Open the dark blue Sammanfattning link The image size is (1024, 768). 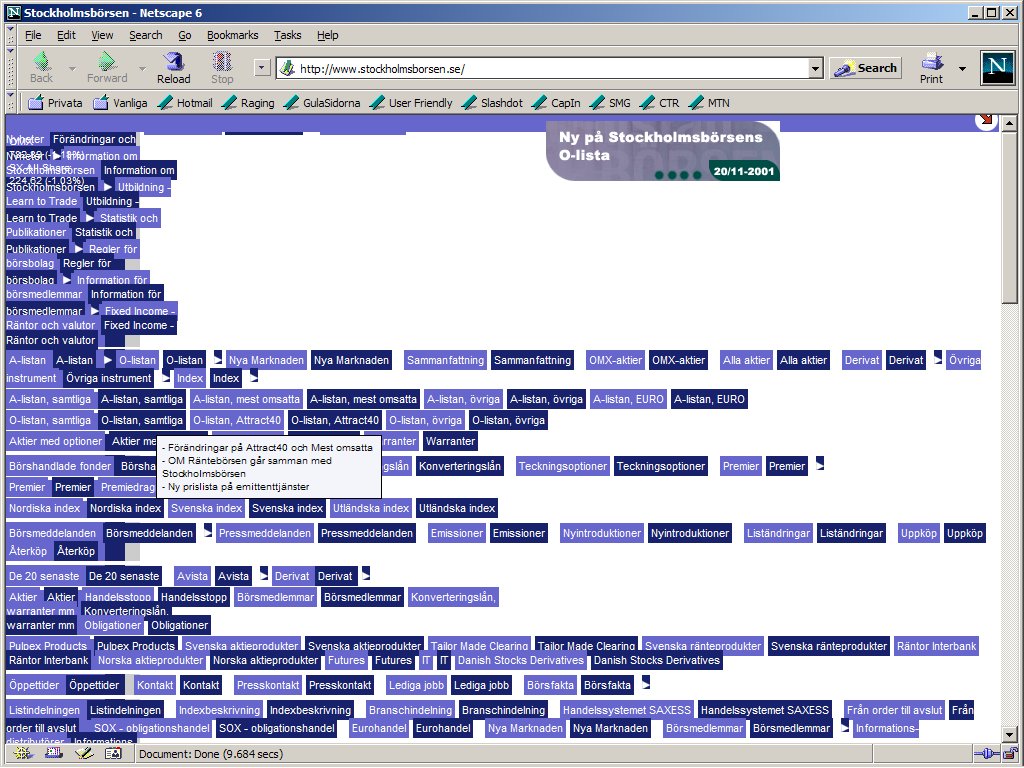click(532, 360)
